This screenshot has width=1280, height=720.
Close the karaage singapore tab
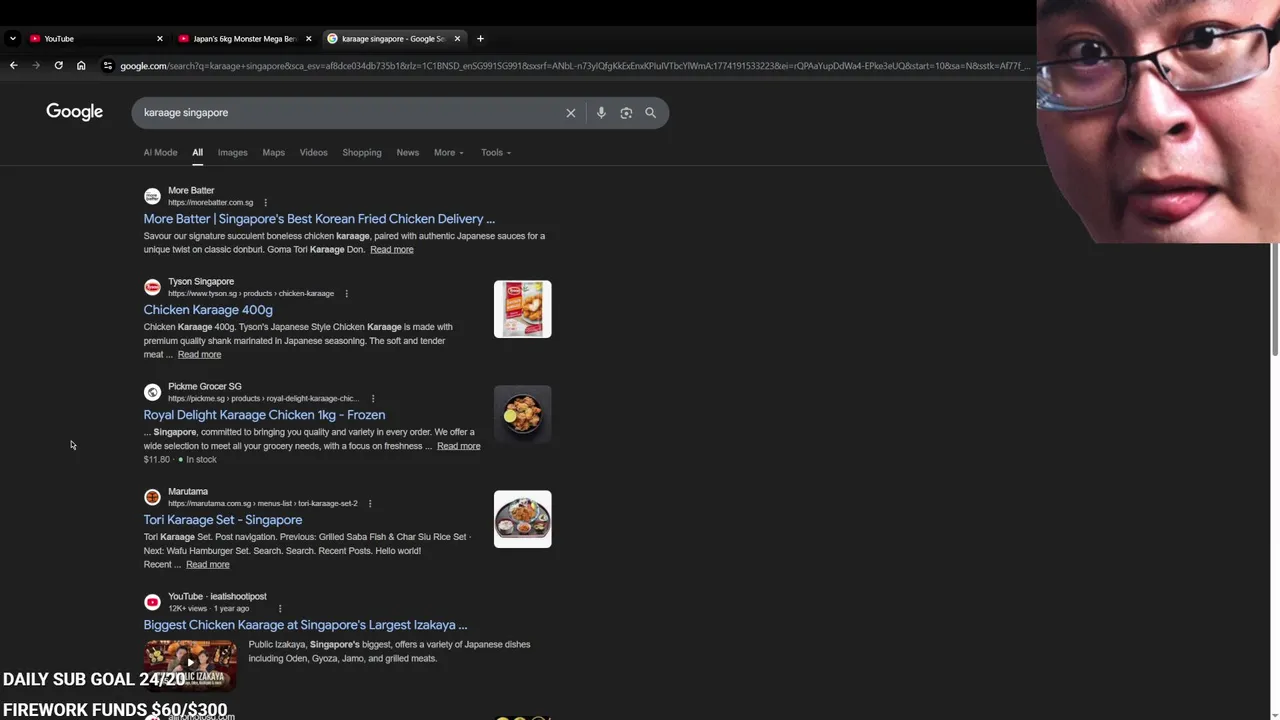(x=457, y=39)
